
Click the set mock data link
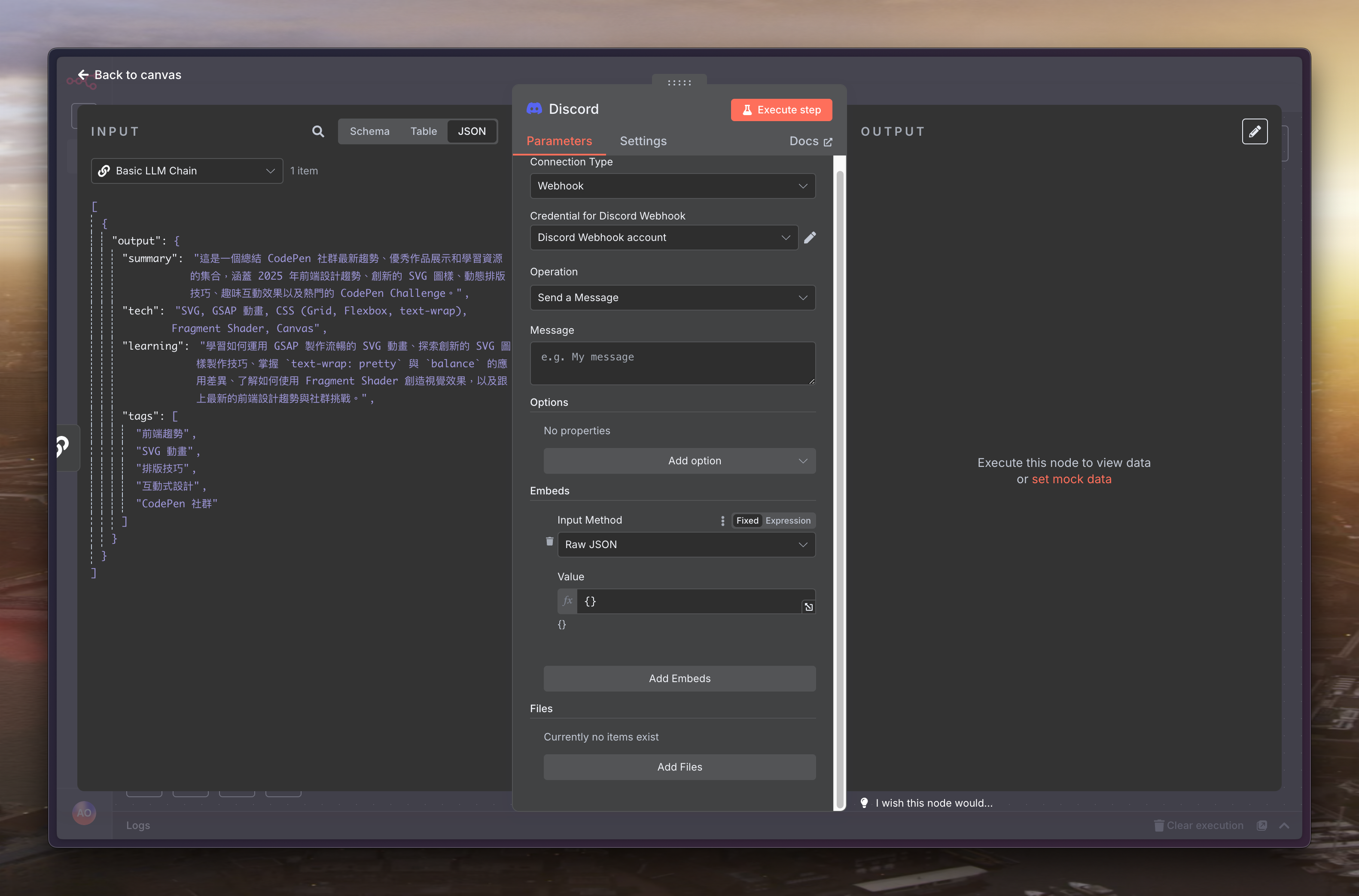pos(1071,479)
